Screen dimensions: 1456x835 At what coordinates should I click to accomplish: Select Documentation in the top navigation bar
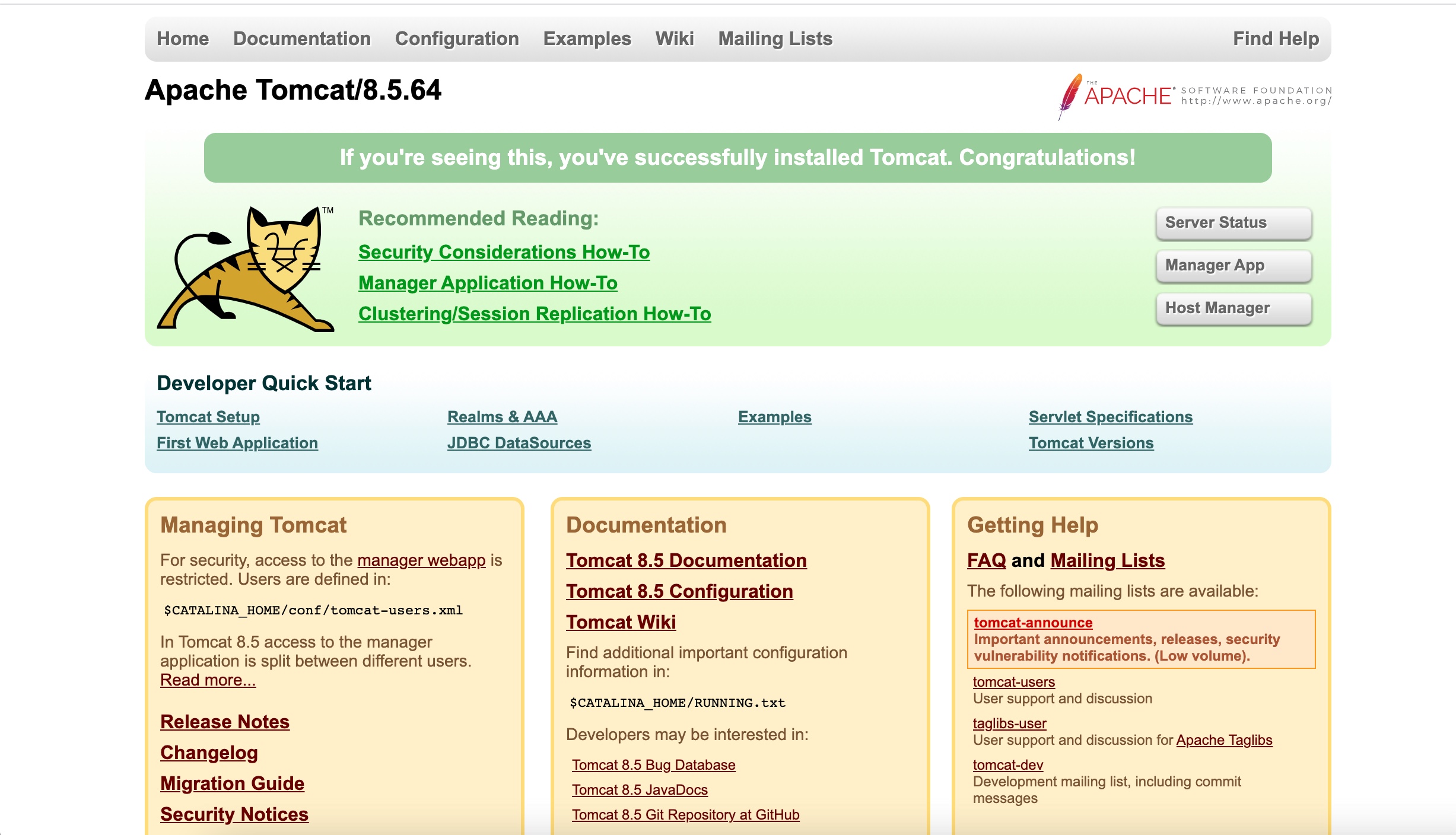point(301,39)
